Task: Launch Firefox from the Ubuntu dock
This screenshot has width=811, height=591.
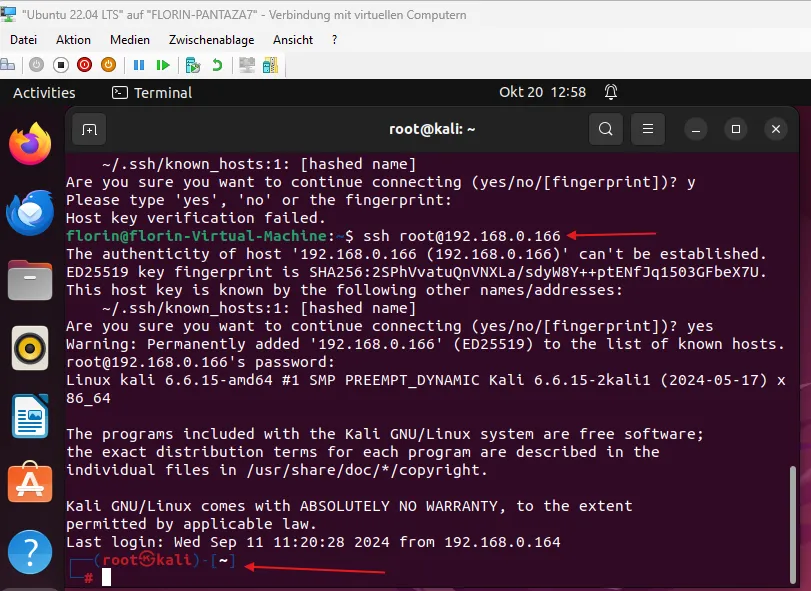Action: (x=30, y=146)
